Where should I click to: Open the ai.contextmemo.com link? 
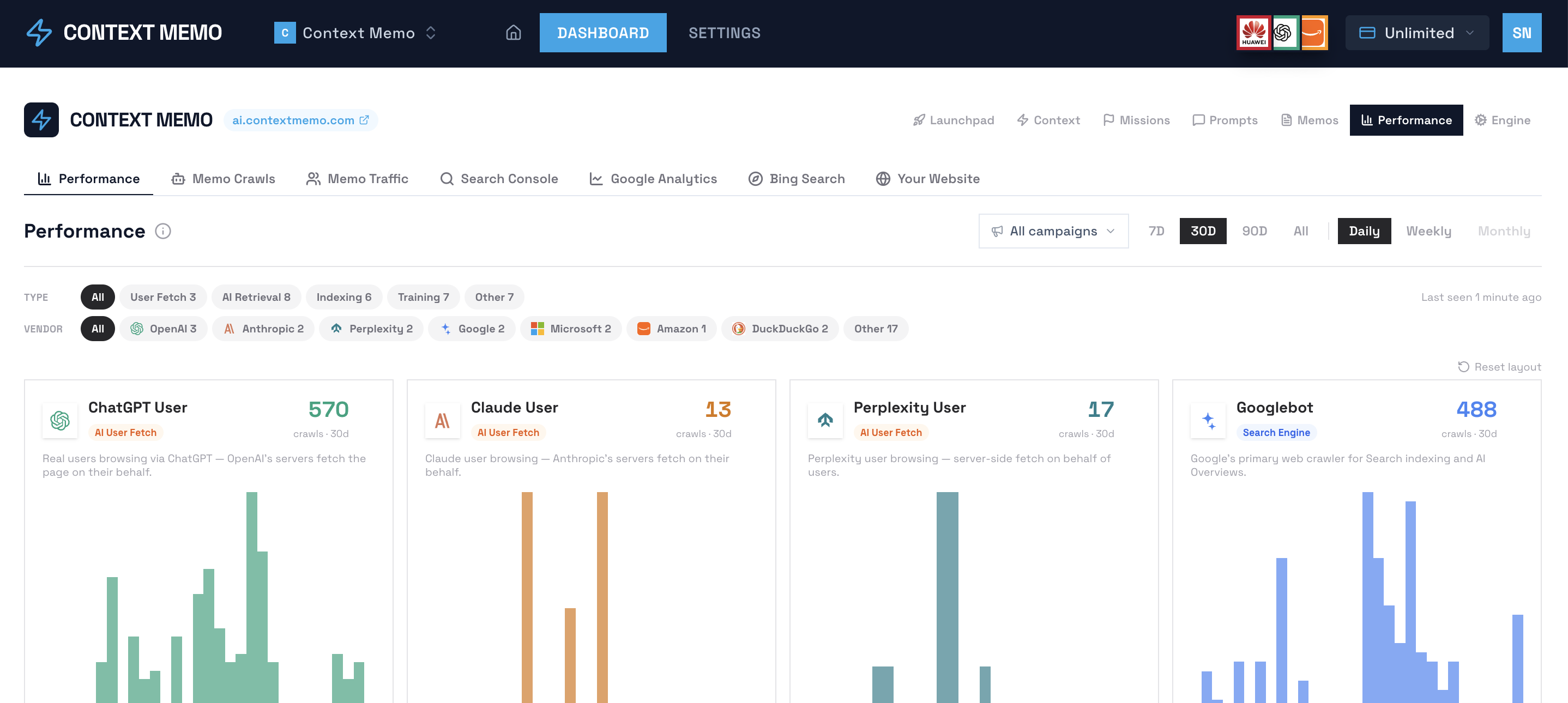301,120
